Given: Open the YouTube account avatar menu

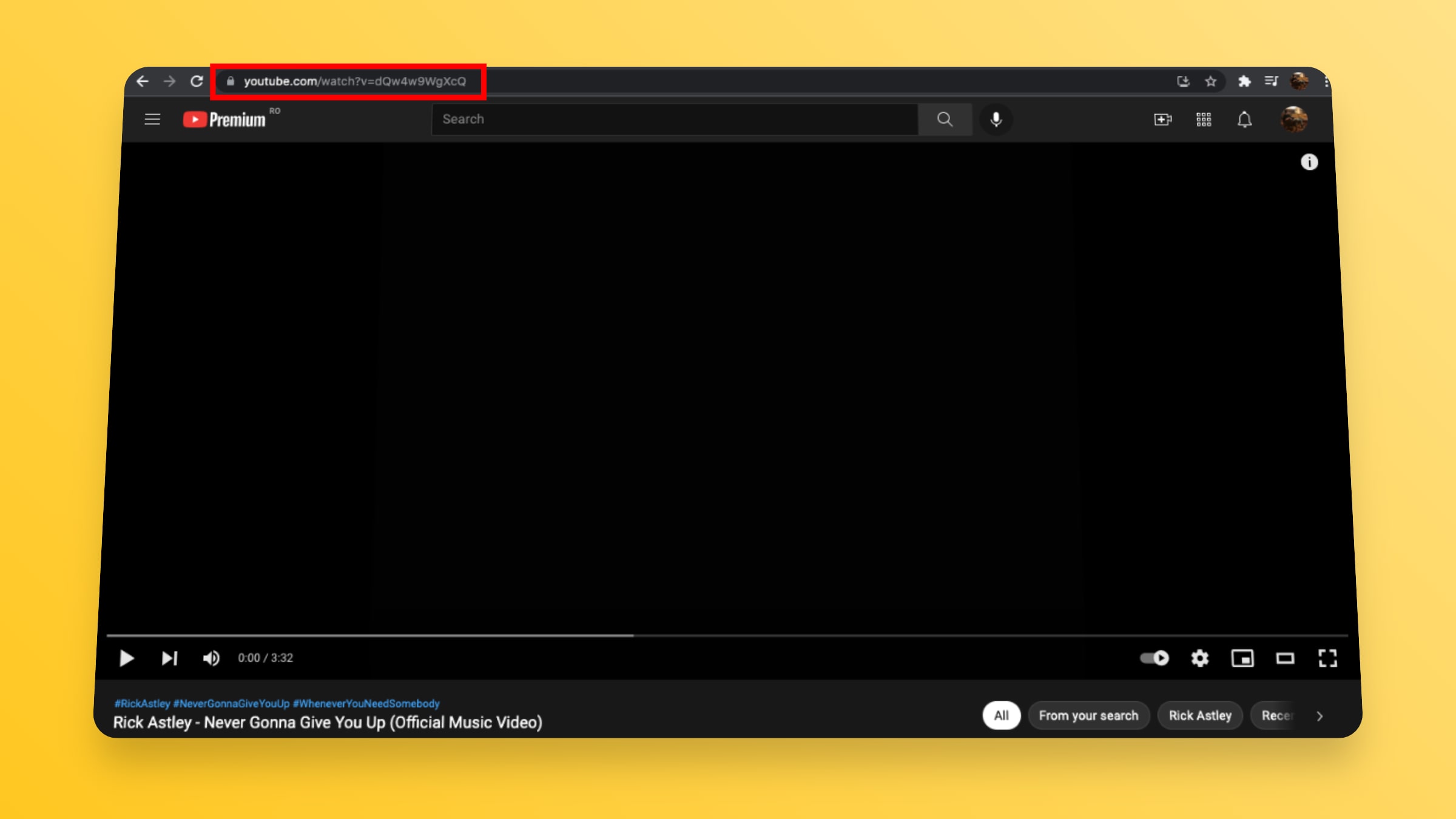Looking at the screenshot, I should point(1293,120).
